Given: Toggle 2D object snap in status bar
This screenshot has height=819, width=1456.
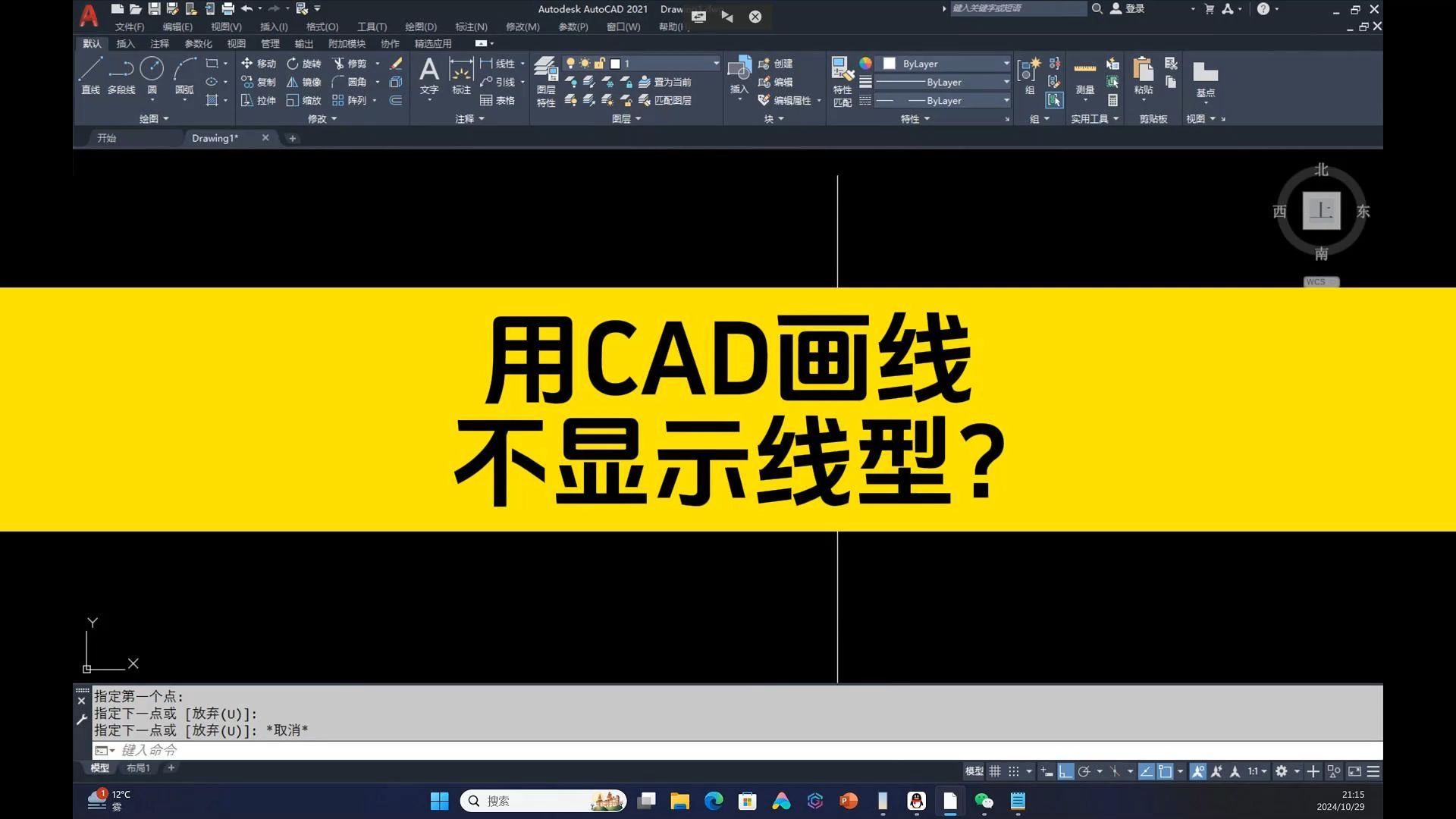Looking at the screenshot, I should pos(1166,771).
